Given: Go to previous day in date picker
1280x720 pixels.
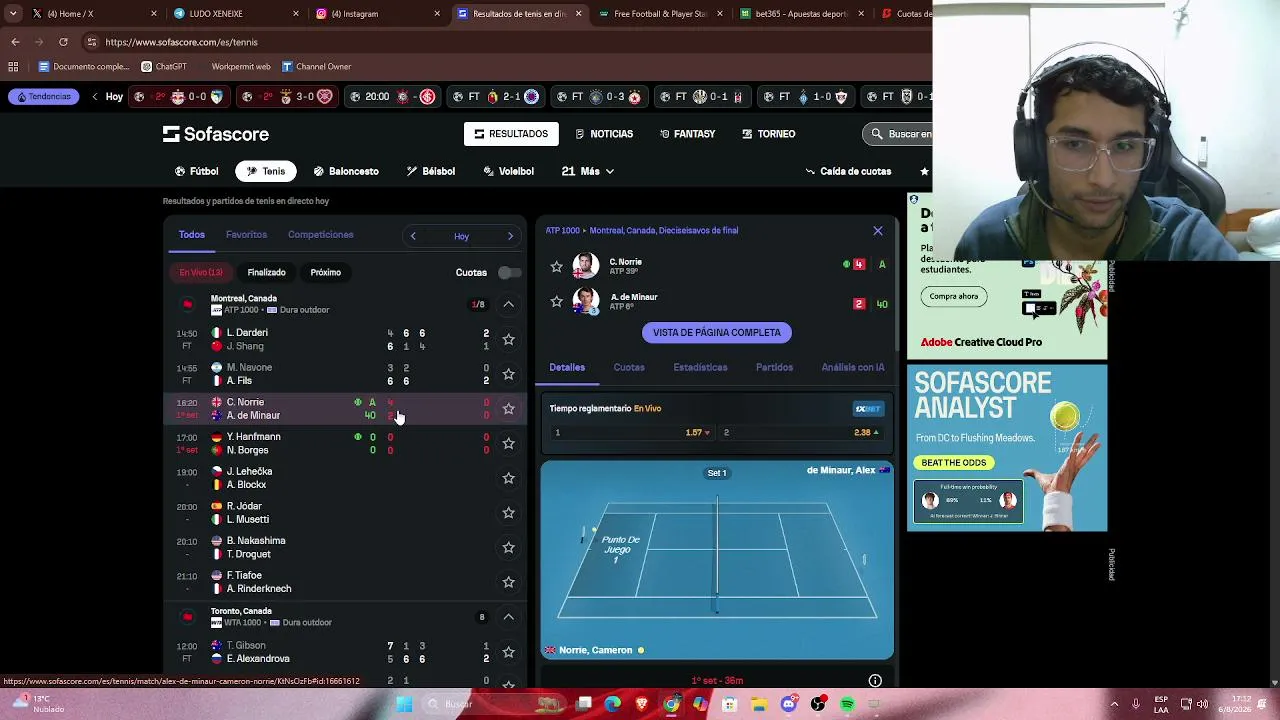Looking at the screenshot, I should 413,236.
